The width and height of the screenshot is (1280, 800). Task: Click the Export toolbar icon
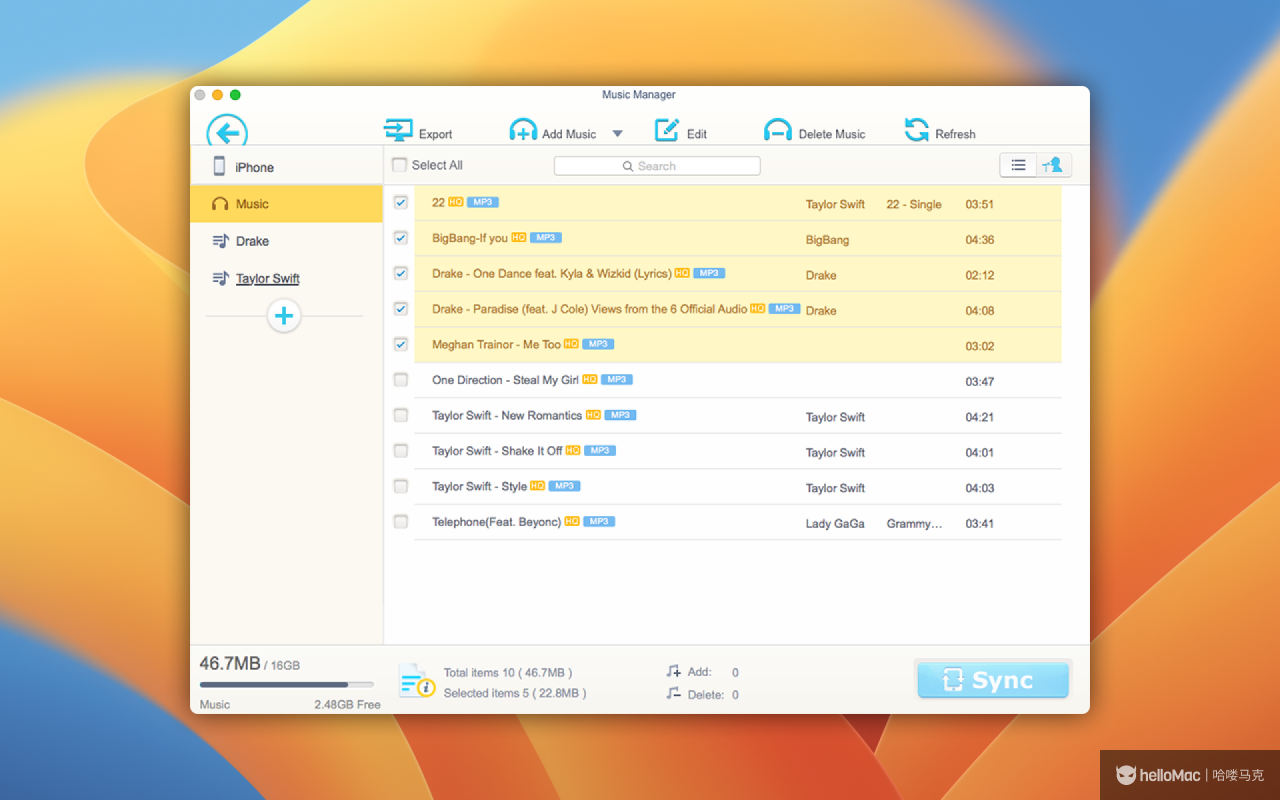tap(398, 130)
